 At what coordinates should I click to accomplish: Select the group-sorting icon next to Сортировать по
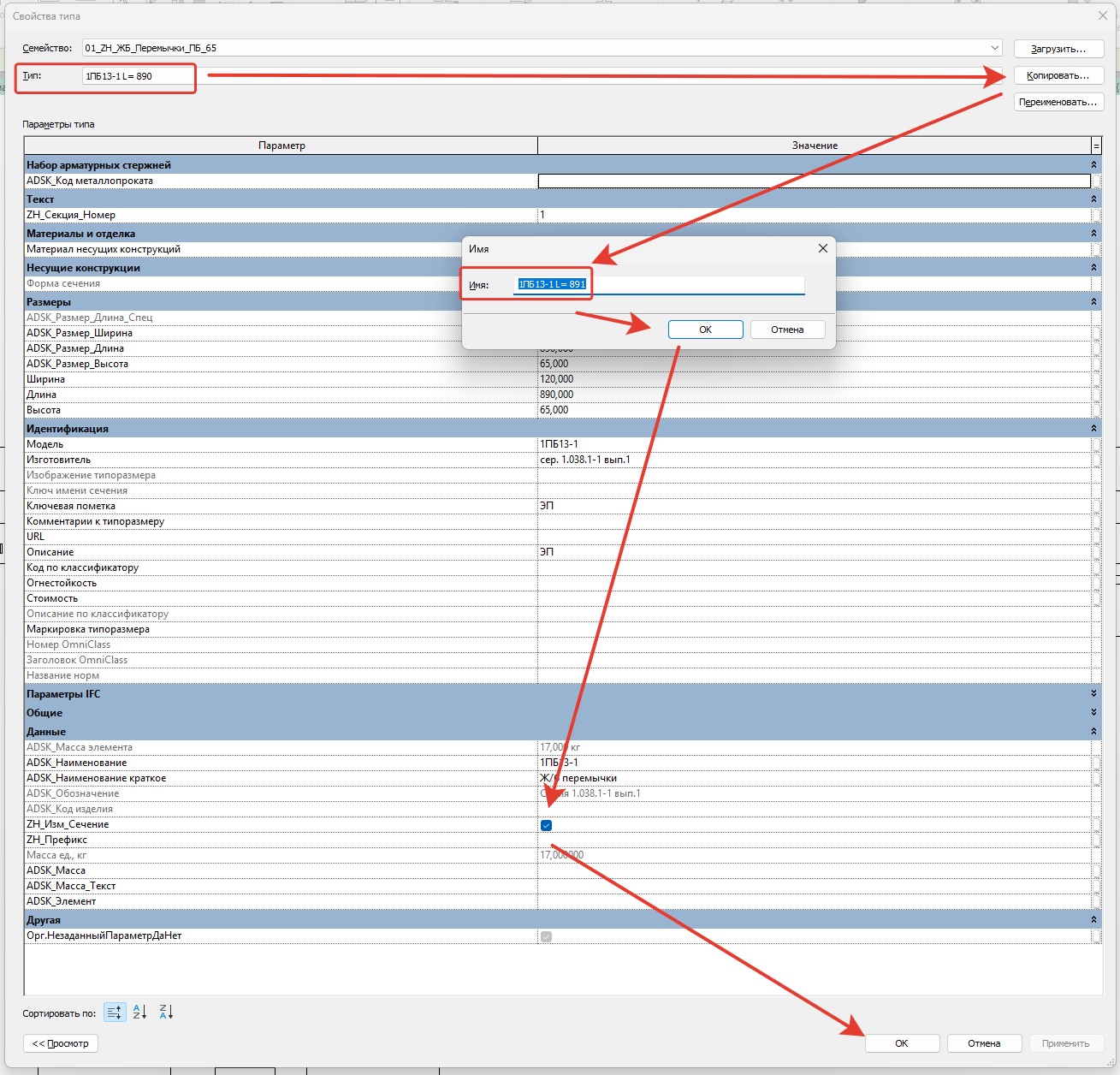click(115, 1013)
